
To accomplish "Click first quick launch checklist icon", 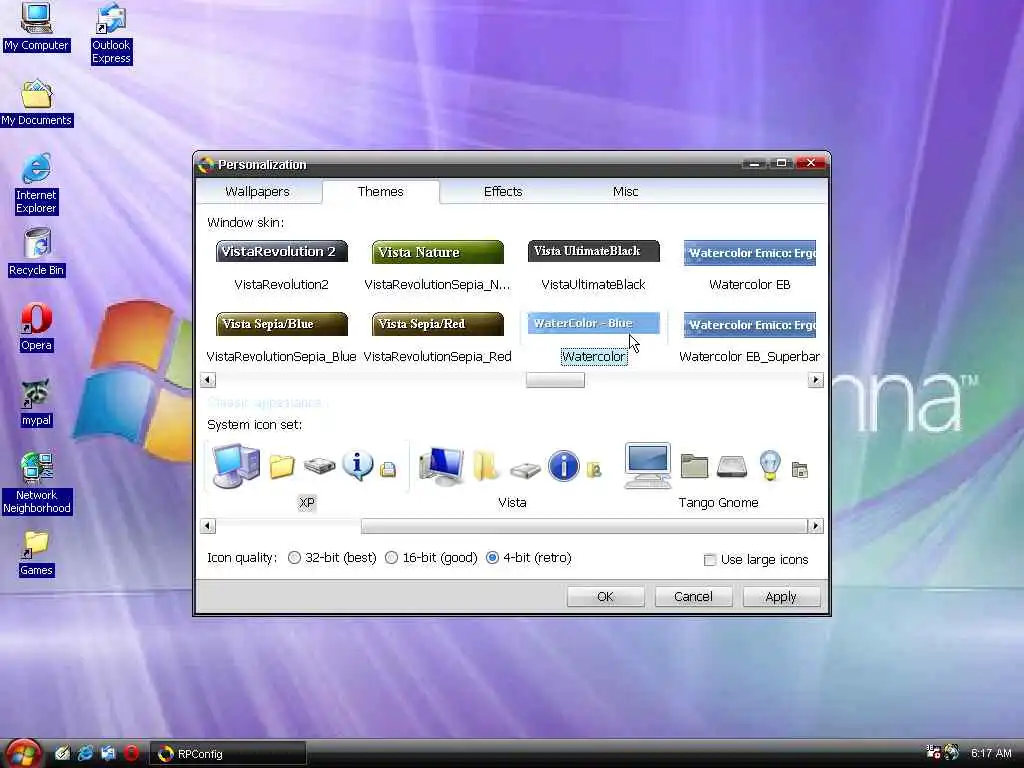I will click(x=62, y=753).
